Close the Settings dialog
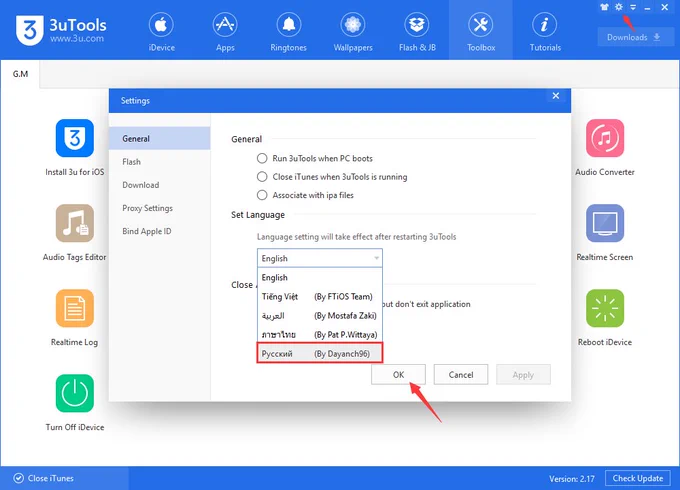Image resolution: width=680 pixels, height=490 pixels. click(556, 95)
